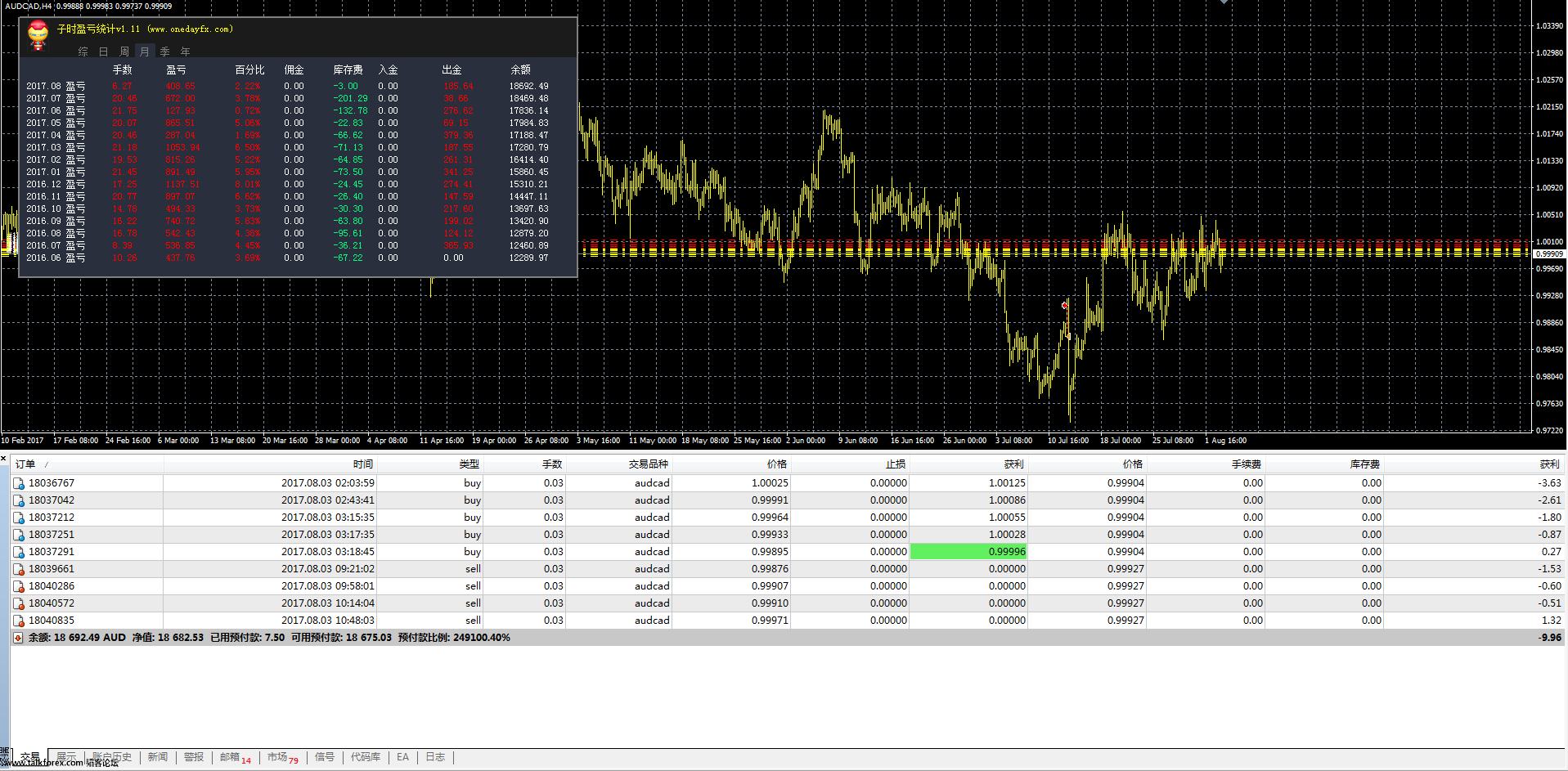1568x771 pixels.
Task: Select order number 18039661
Action: pyautogui.click(x=52, y=569)
